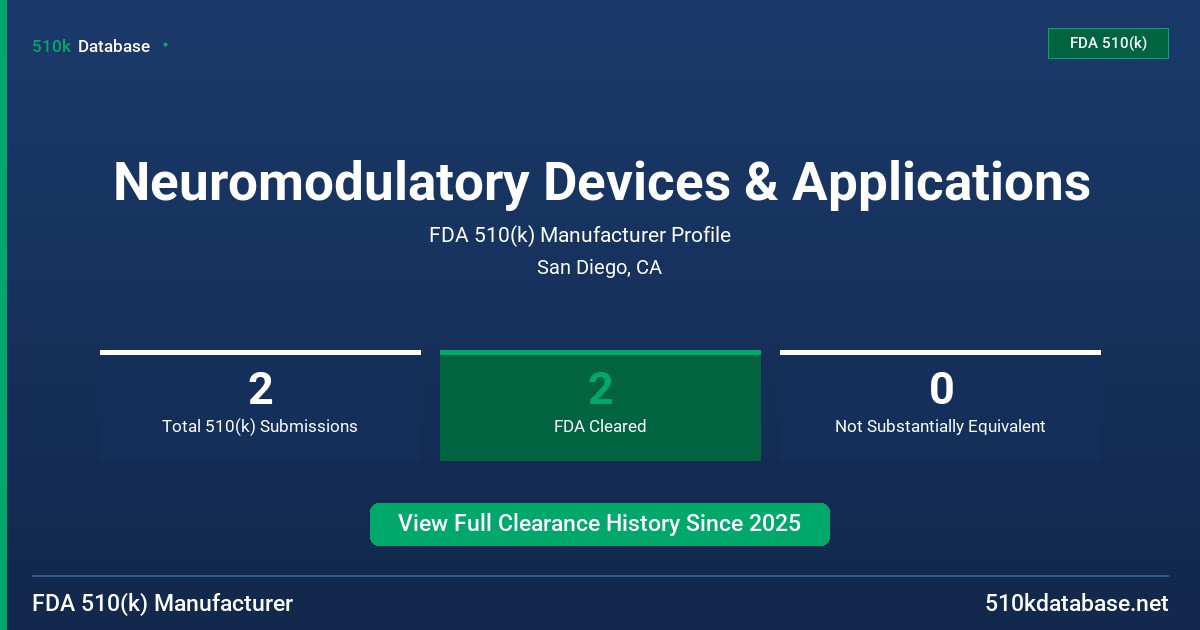Select the FDA Cleared stat card
The width and height of the screenshot is (1200, 630).
(x=600, y=406)
